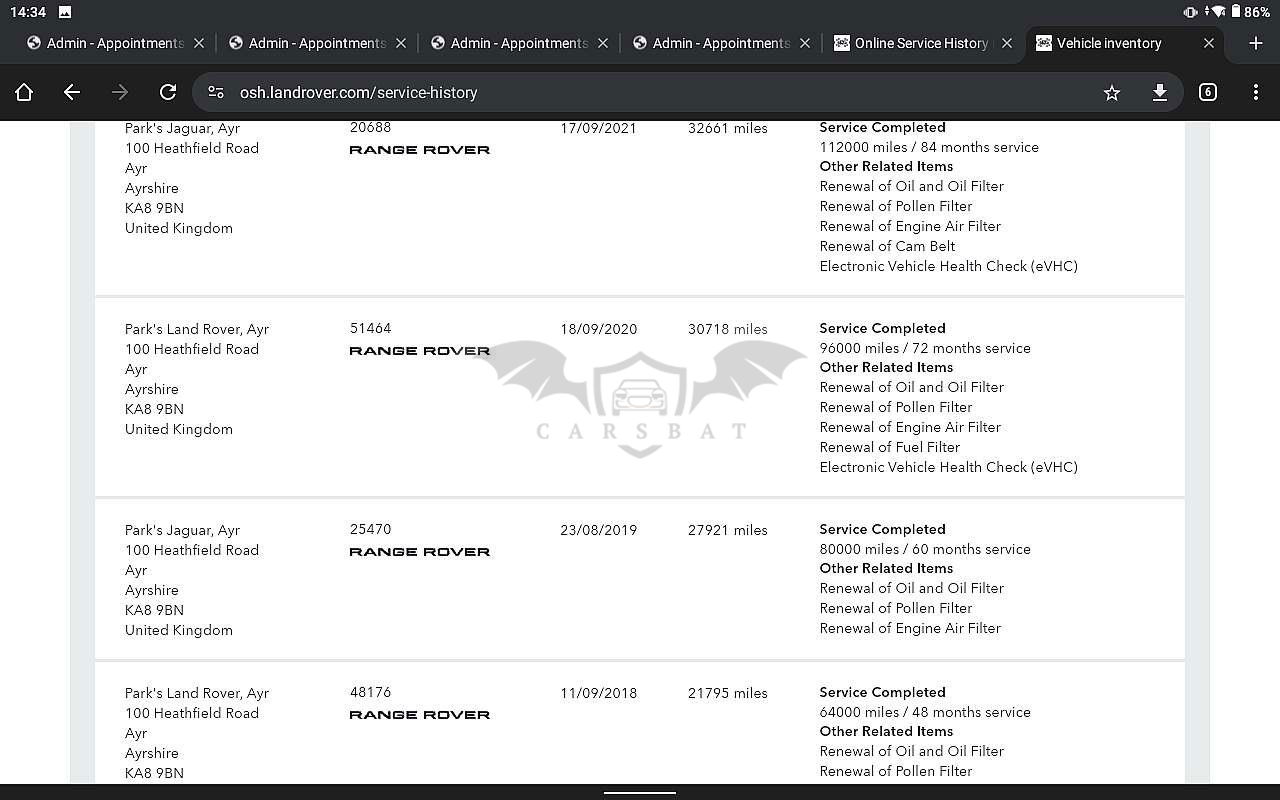Screen dimensions: 1280x800
Task: Click Range Rover logo under 25470
Action: 419,552
